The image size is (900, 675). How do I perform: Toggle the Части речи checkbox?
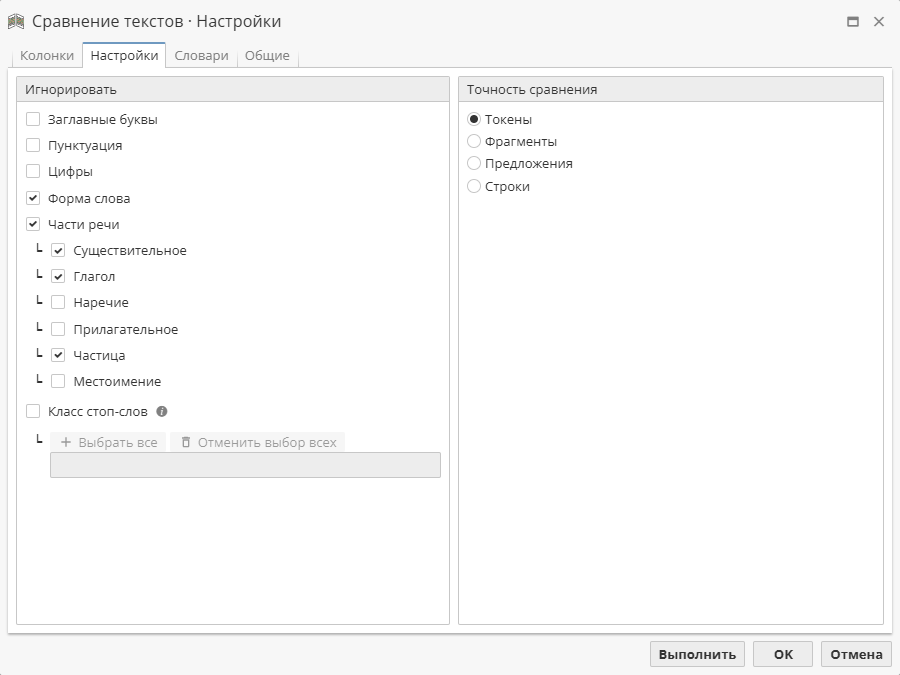(x=33, y=224)
